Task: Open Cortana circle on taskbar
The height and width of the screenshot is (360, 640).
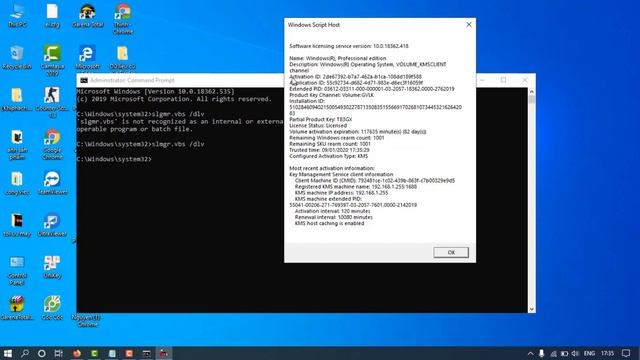Action: 42,353
